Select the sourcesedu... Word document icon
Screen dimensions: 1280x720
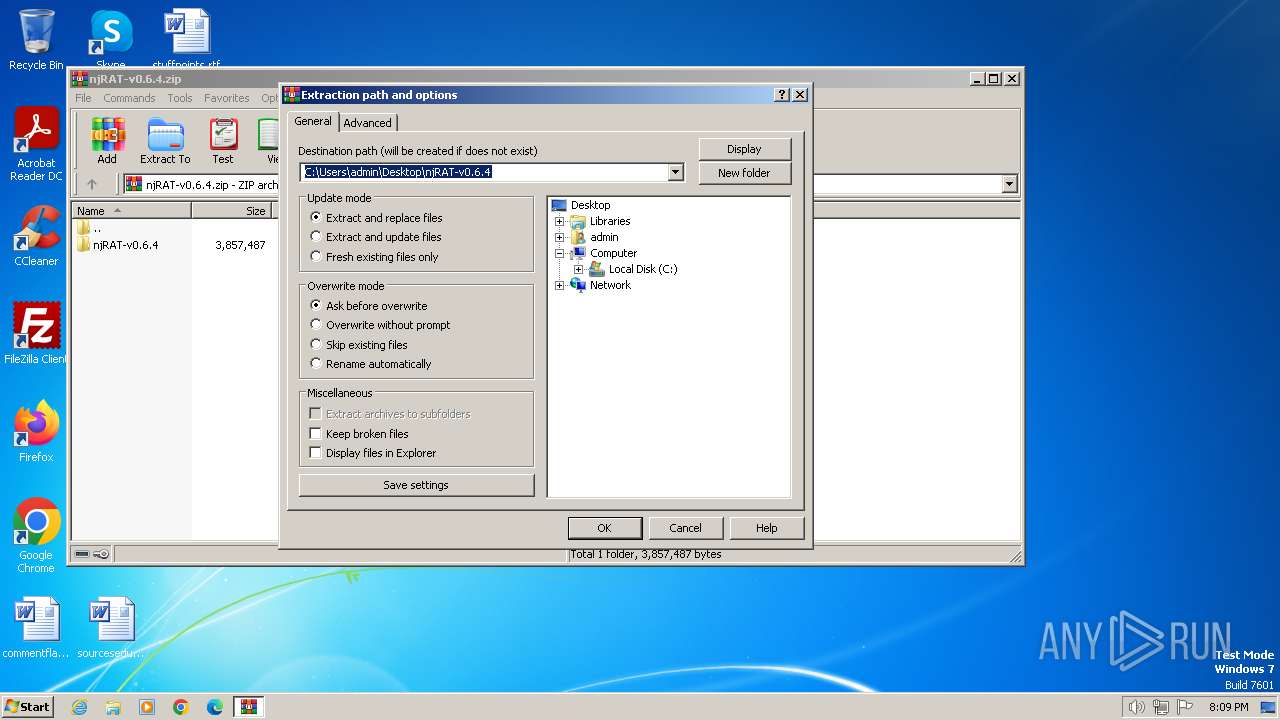tap(111, 628)
